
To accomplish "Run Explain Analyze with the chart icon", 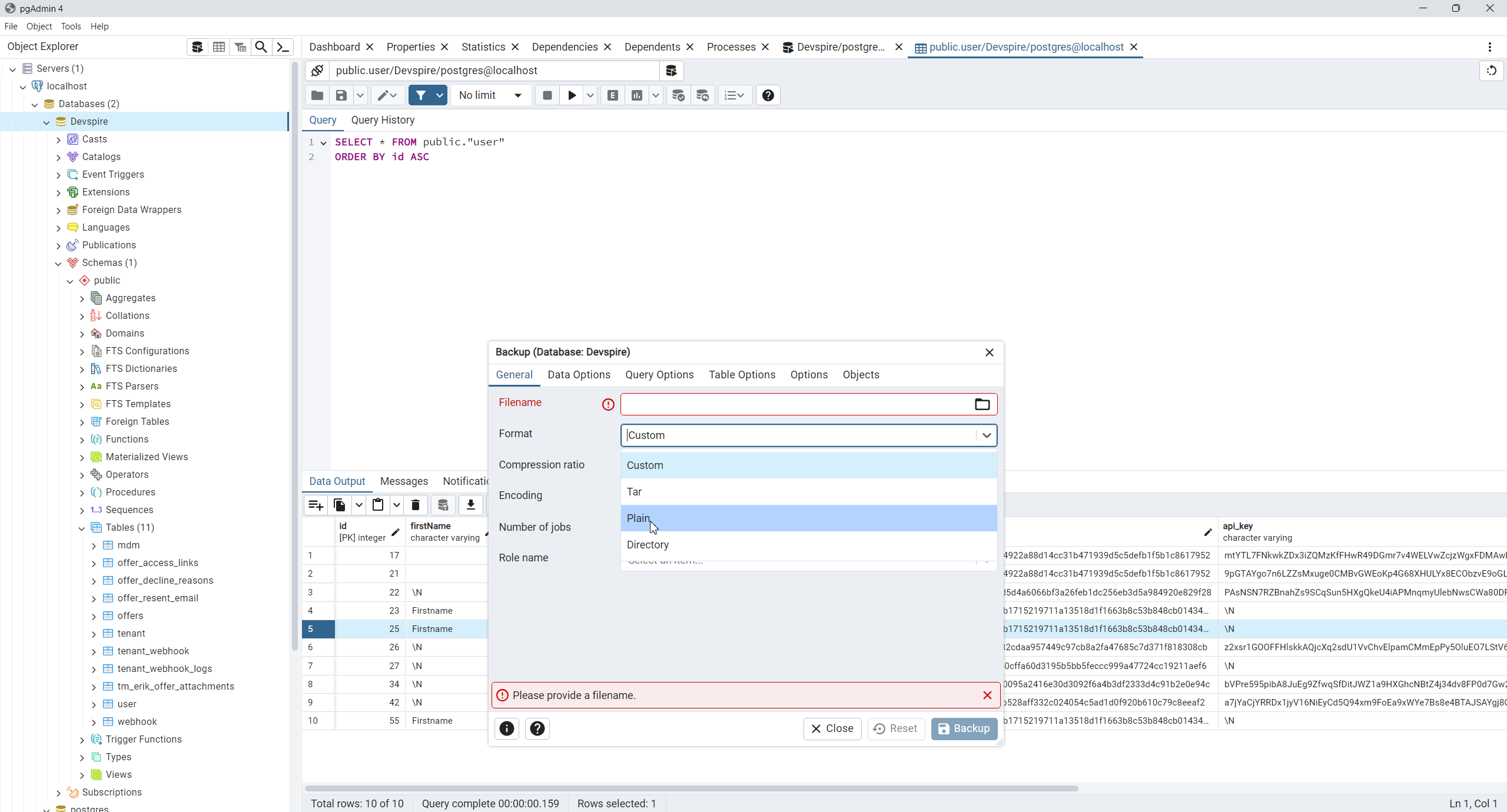I will tap(636, 95).
